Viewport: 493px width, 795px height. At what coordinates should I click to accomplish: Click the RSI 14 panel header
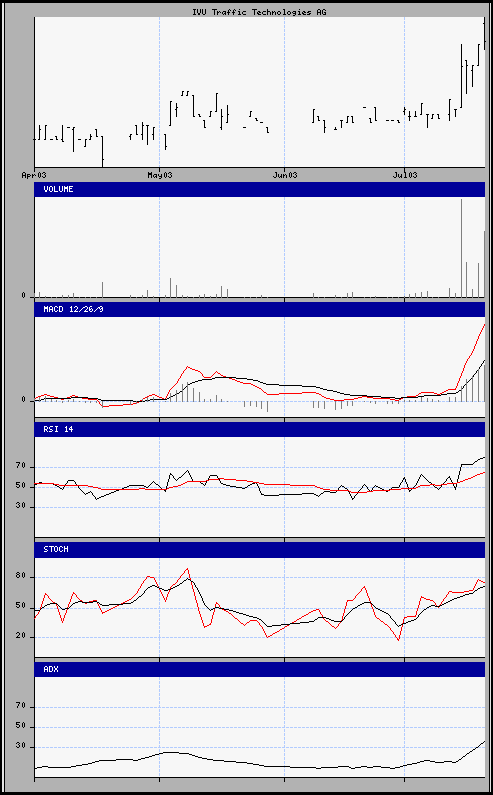(260, 429)
